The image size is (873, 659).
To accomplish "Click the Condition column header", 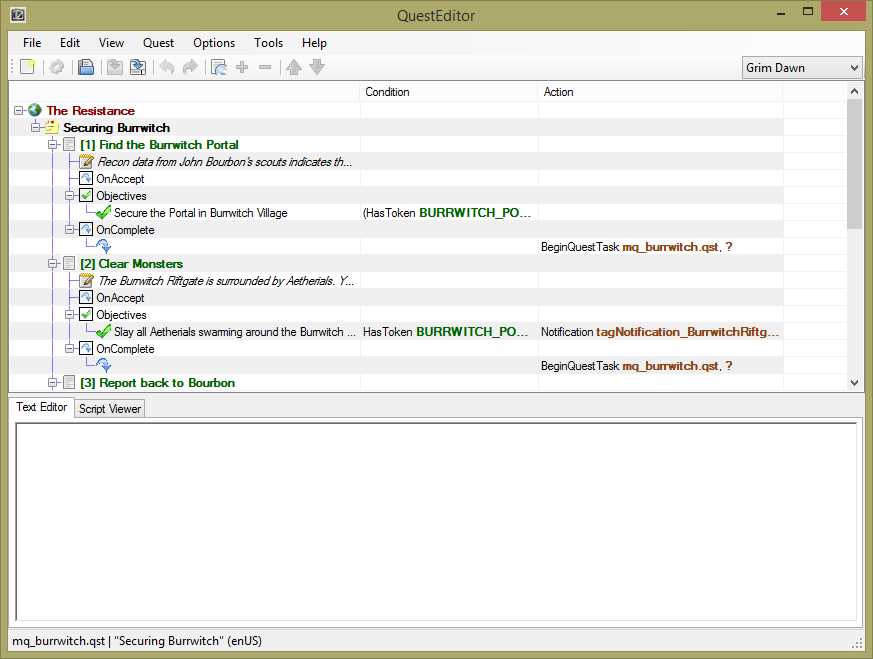I will pyautogui.click(x=388, y=92).
